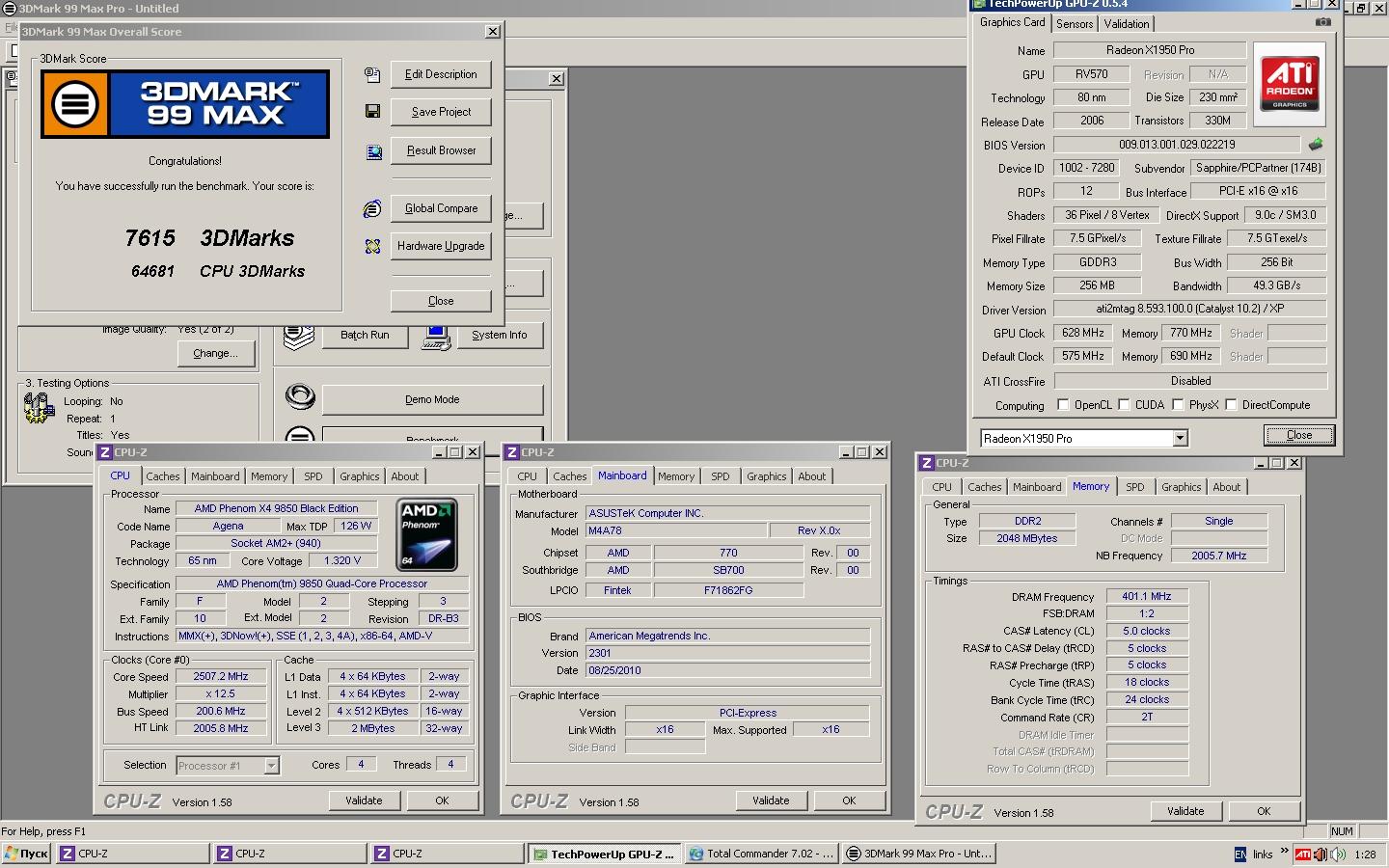
Task: Click the Edit Description button
Action: click(441, 74)
